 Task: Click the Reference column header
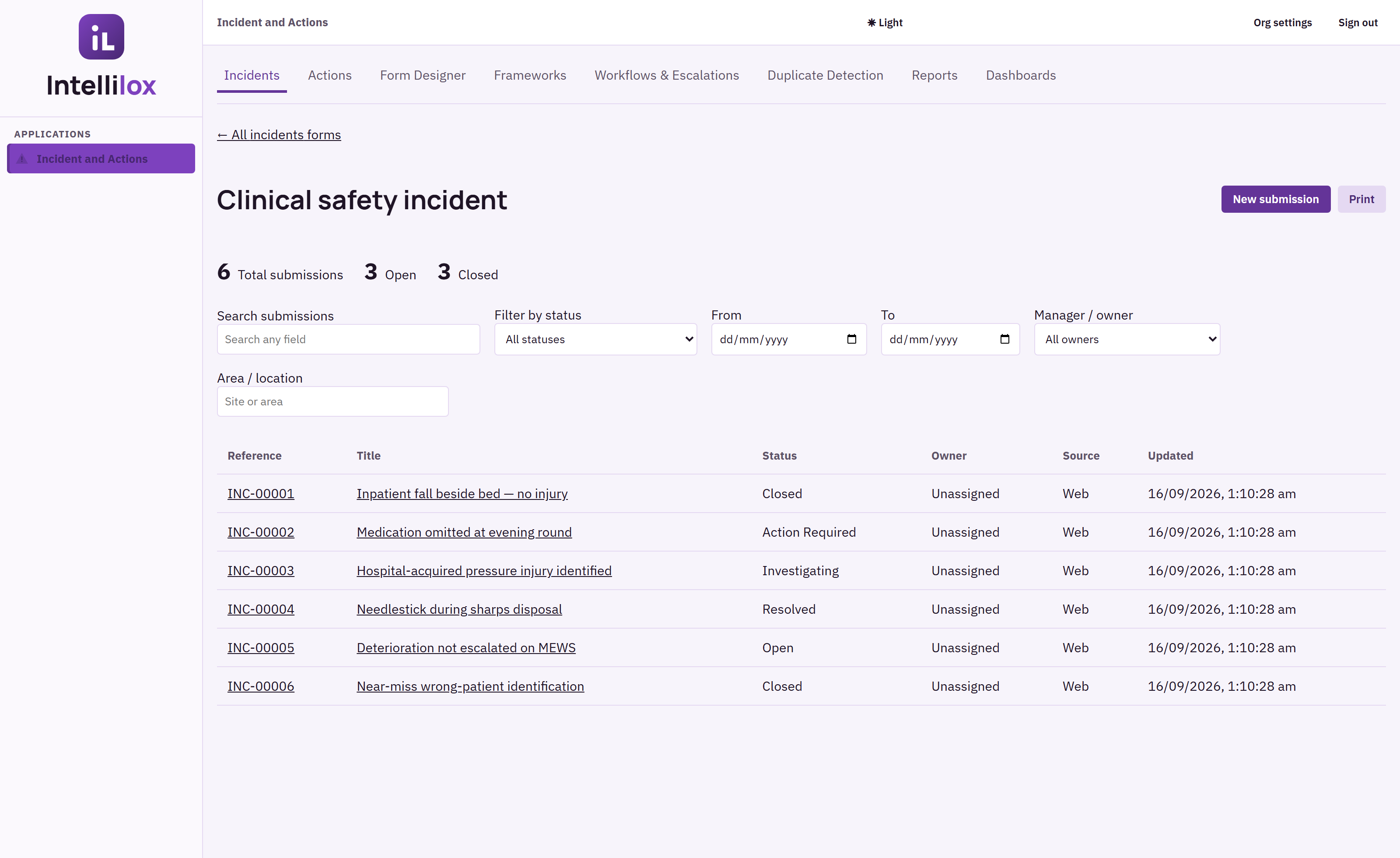click(x=254, y=455)
